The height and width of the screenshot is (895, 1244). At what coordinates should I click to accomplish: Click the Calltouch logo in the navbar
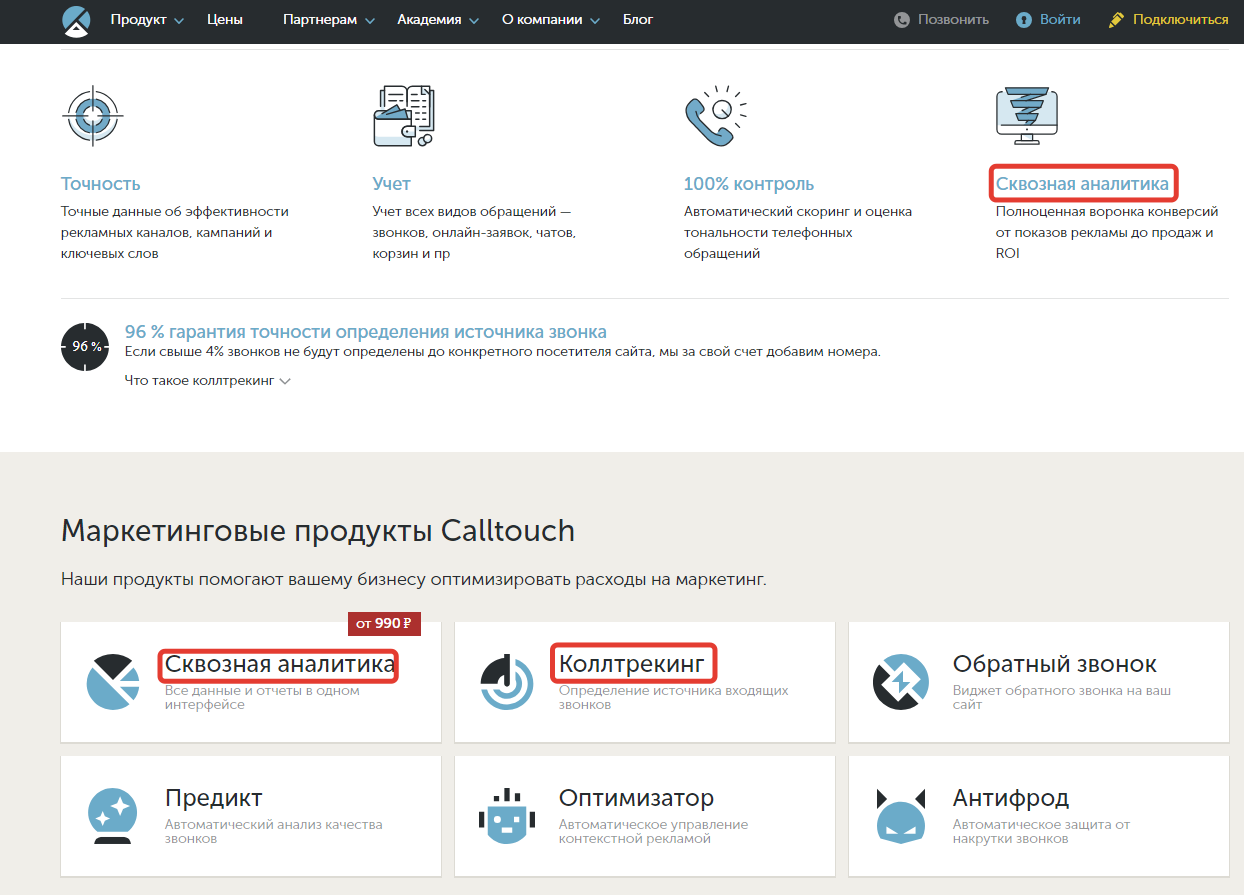tap(76, 20)
